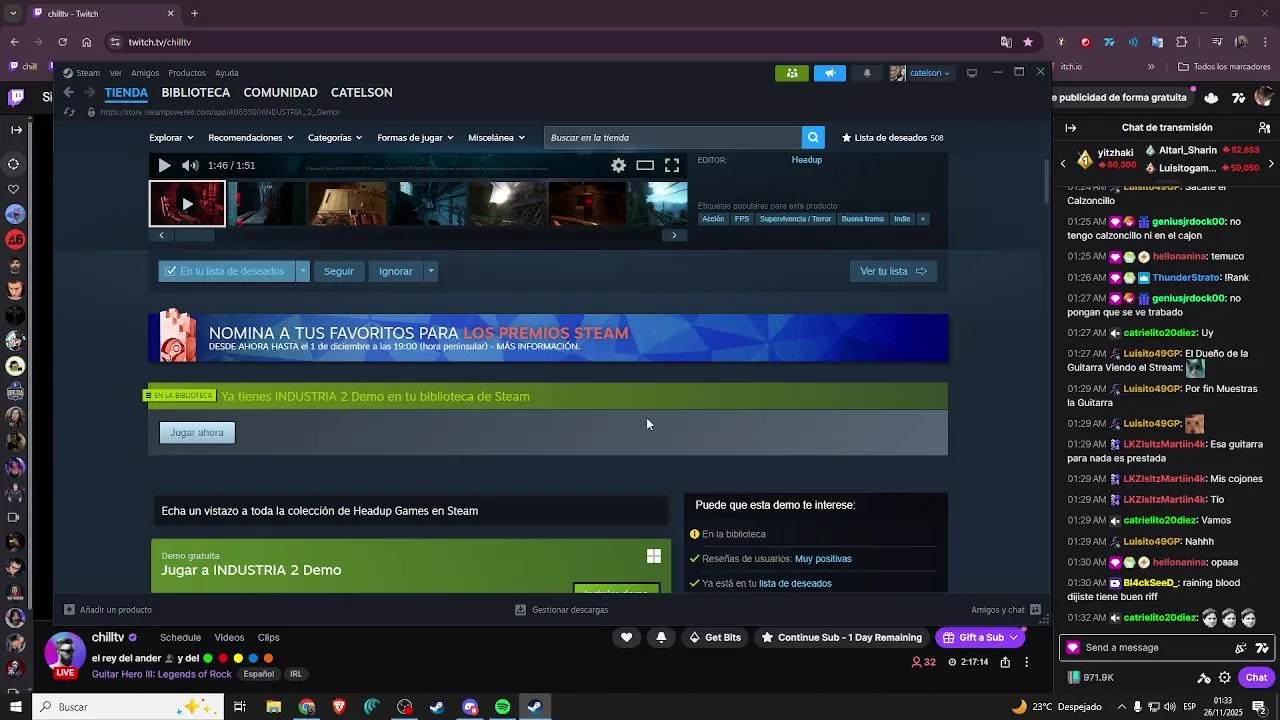This screenshot has width=1280, height=720.
Task: Open Steam notifications bell
Action: point(867,73)
